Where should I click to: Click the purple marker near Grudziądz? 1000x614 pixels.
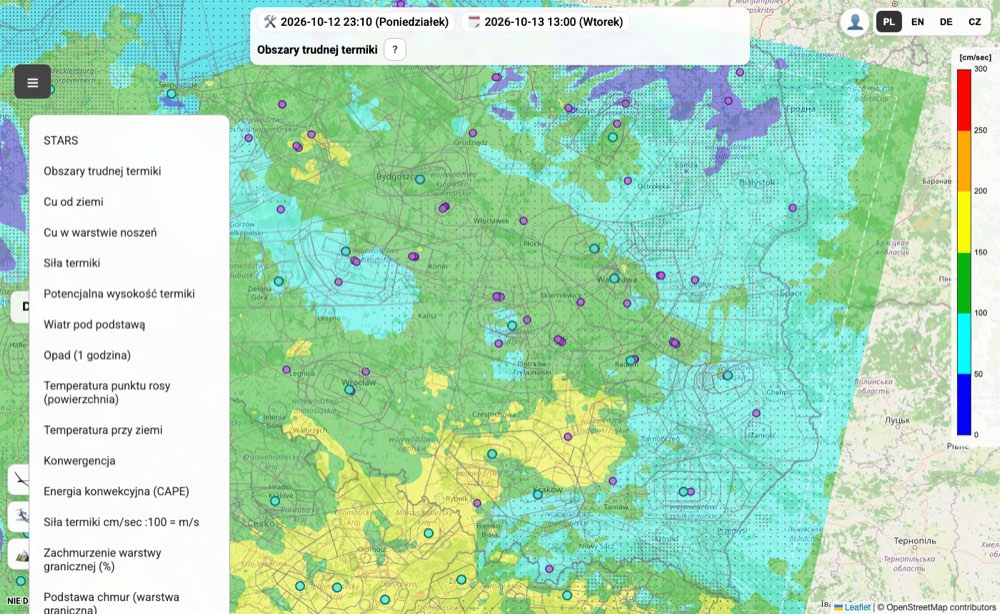point(473,133)
